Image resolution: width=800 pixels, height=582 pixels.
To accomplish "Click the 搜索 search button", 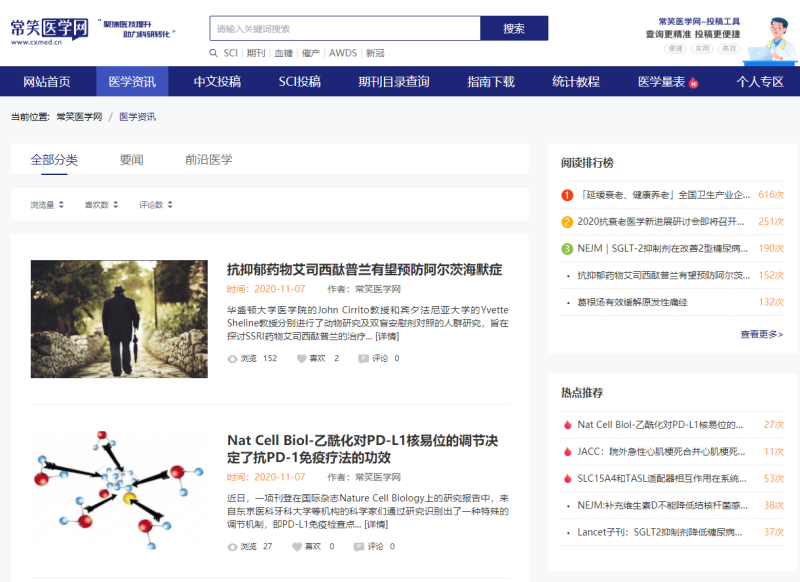I will click(515, 28).
